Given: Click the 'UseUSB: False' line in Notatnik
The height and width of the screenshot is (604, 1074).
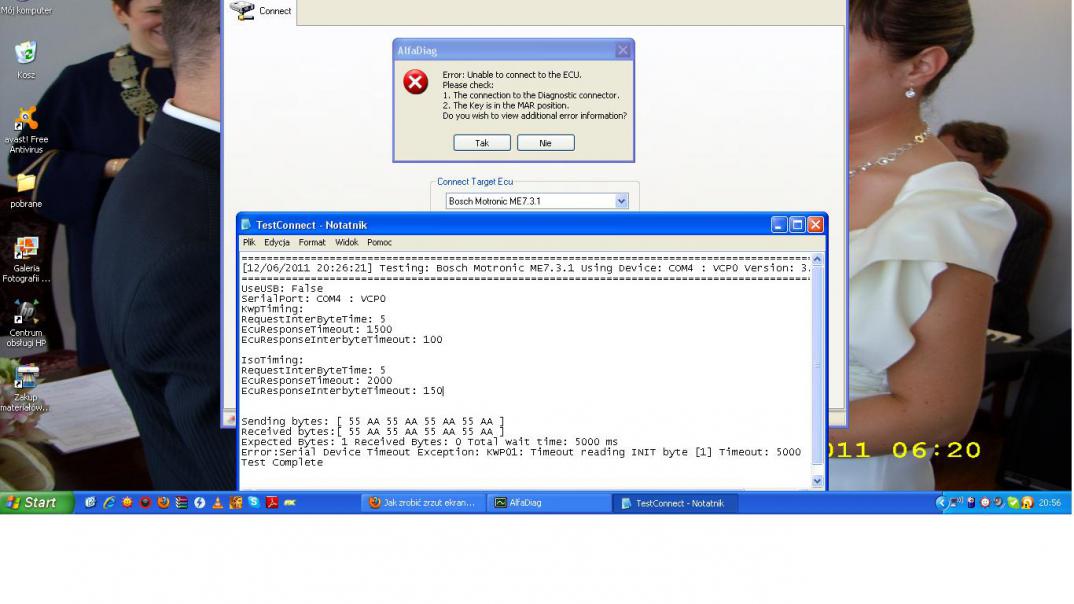Looking at the screenshot, I should point(282,288).
